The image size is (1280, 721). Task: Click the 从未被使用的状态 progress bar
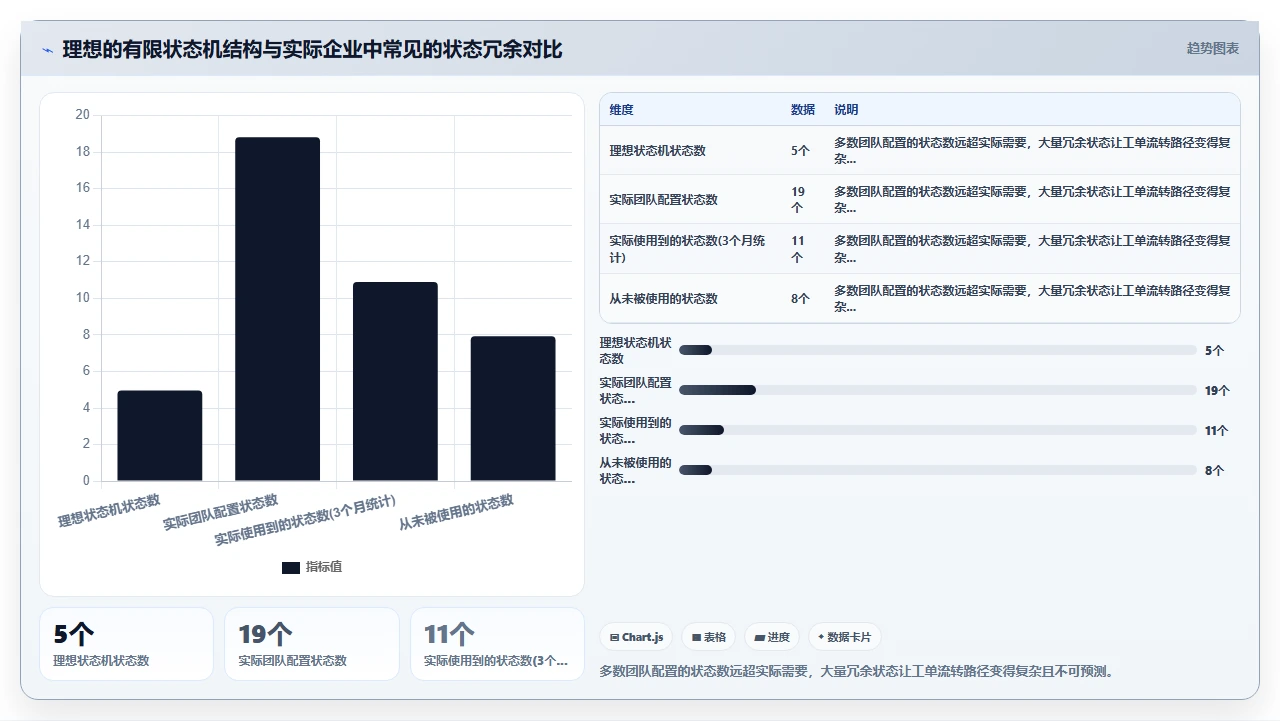click(x=938, y=470)
